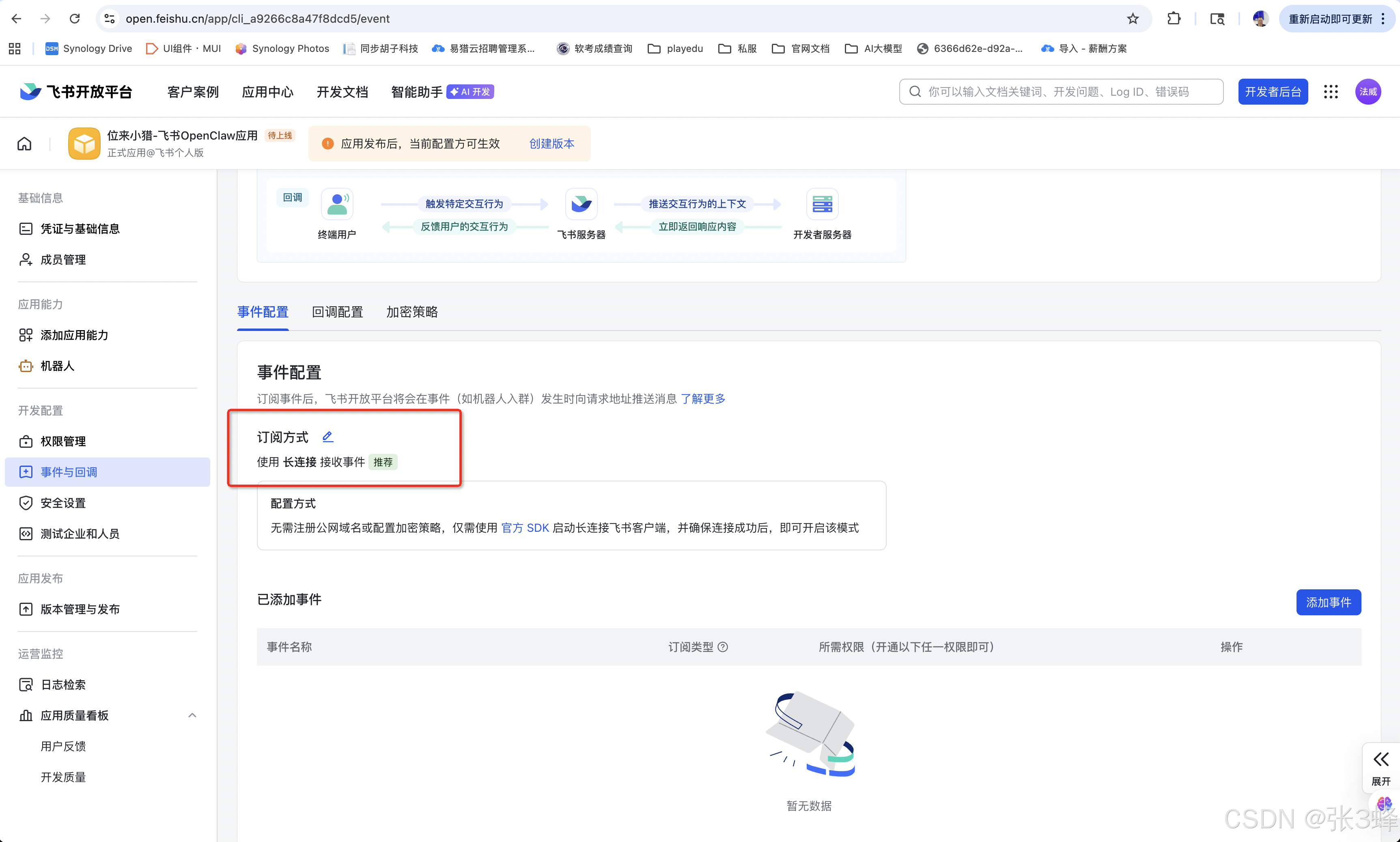Open the browser extensions puzzle icon
Viewport: 1400px width, 842px height.
1173,19
